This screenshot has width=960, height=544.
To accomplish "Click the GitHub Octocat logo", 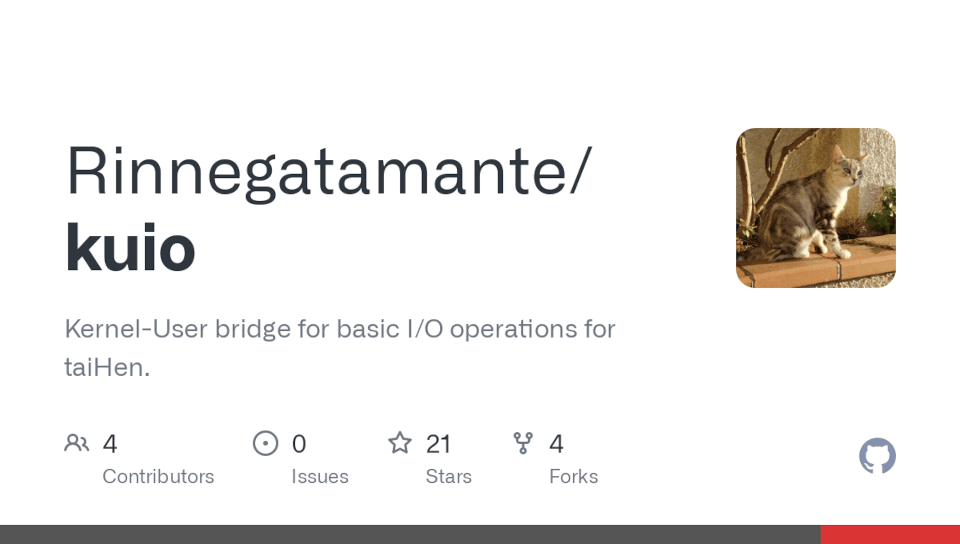I will click(x=877, y=456).
